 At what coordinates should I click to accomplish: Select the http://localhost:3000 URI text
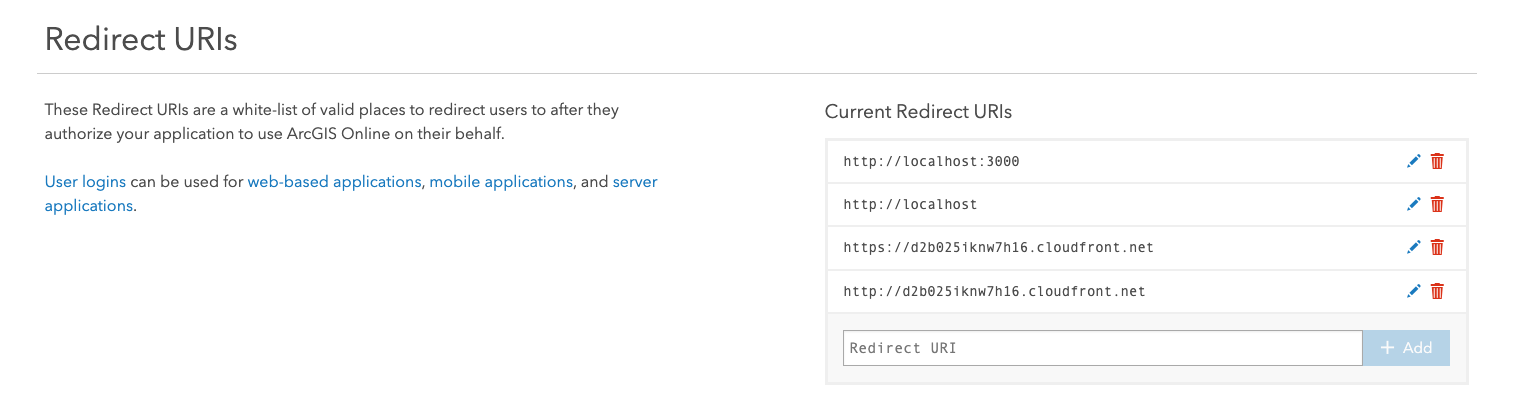point(931,161)
